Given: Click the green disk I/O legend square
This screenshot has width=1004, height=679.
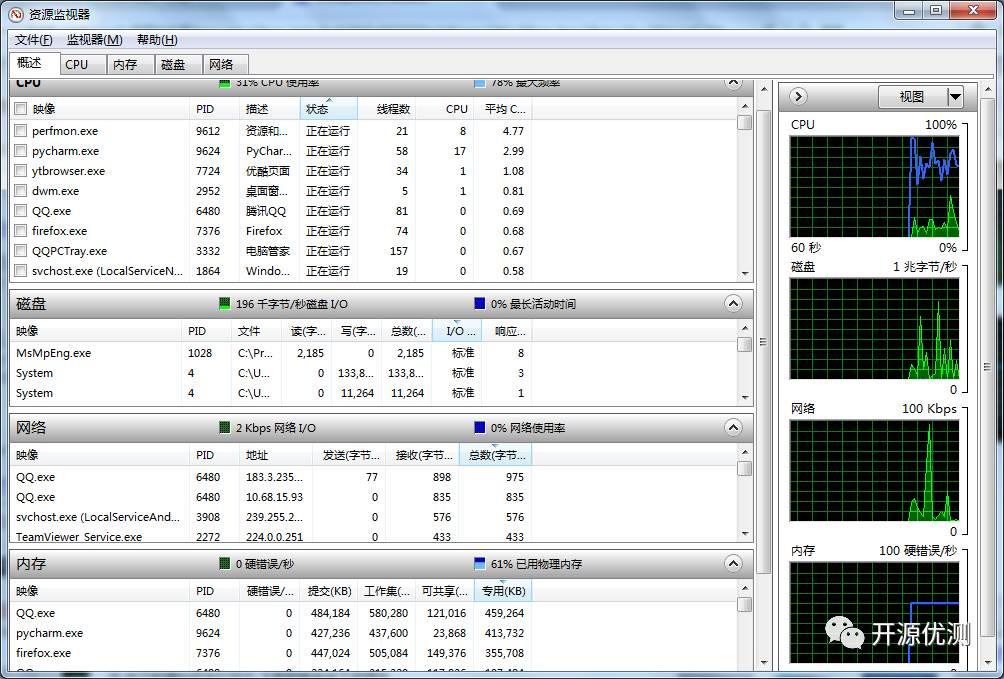Looking at the screenshot, I should click(x=224, y=304).
